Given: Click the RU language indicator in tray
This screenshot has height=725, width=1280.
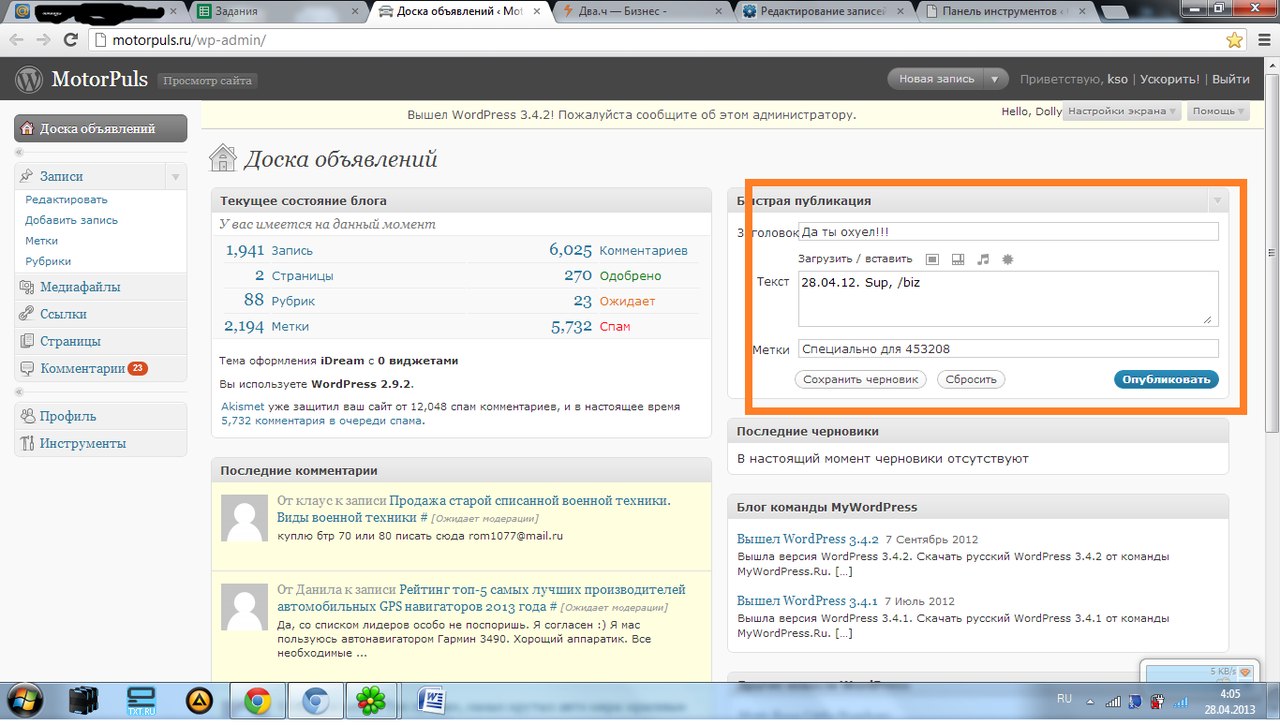Looking at the screenshot, I should tap(1065, 698).
